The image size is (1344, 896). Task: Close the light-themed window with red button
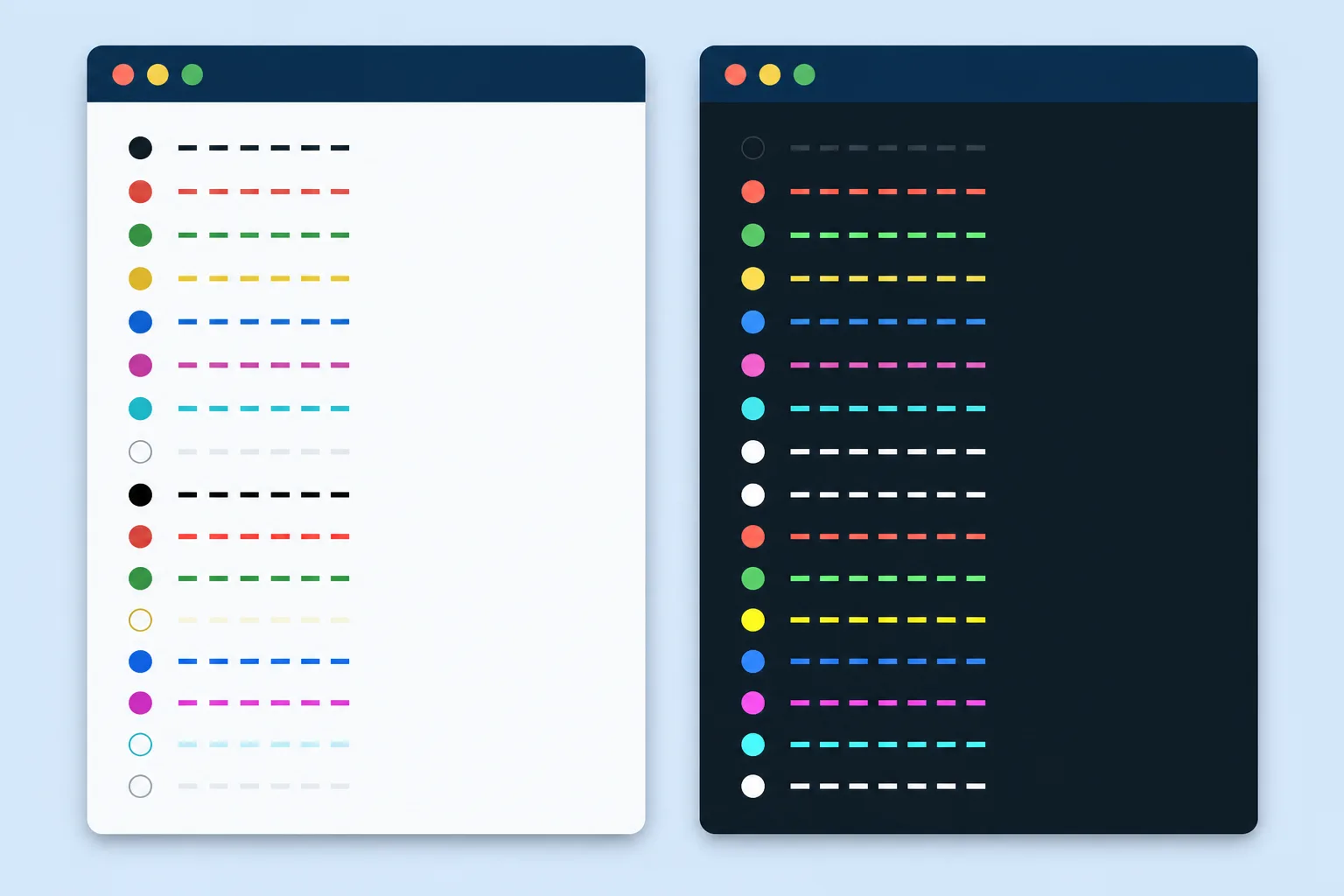pyautogui.click(x=123, y=74)
